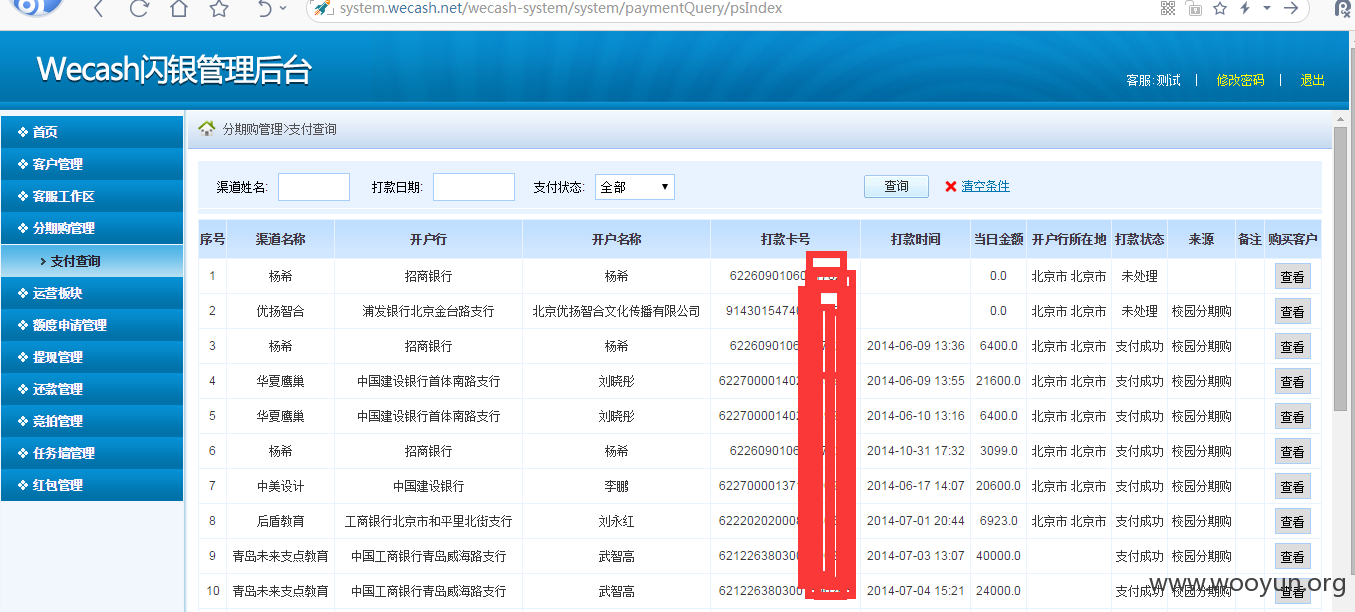The width and height of the screenshot is (1355, 612).
Task: Click the 购买客户 column header
Action: coord(1292,239)
